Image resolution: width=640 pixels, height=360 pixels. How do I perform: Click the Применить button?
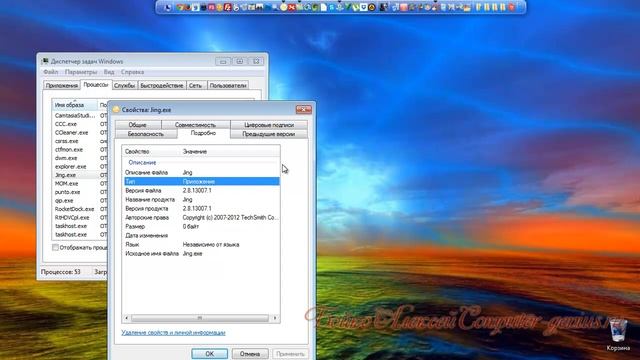click(290, 353)
